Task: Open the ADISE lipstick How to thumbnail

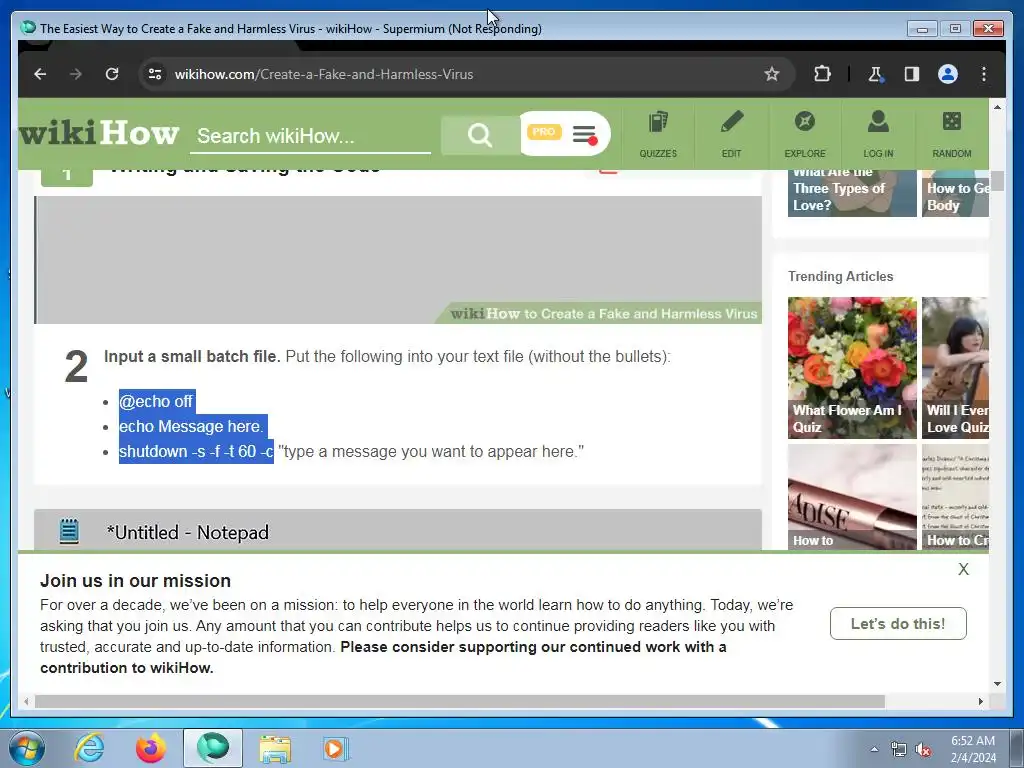Action: (852, 497)
